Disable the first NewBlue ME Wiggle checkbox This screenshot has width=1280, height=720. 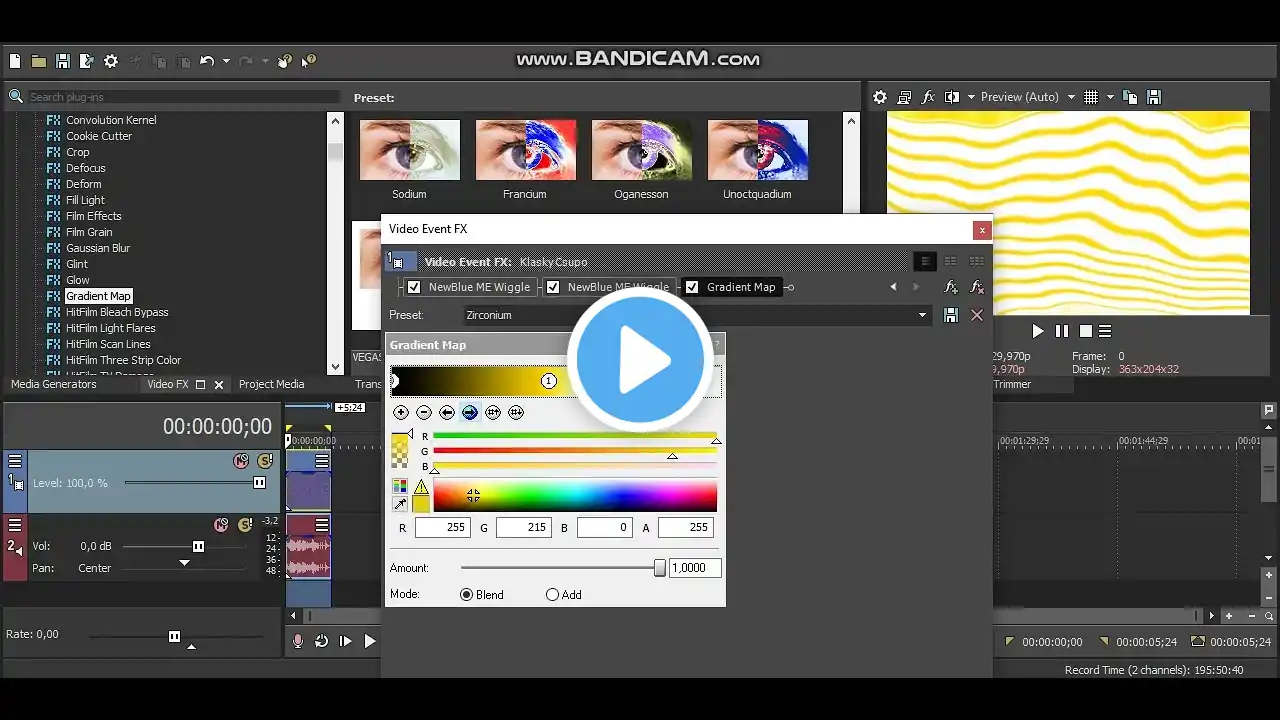pos(414,287)
